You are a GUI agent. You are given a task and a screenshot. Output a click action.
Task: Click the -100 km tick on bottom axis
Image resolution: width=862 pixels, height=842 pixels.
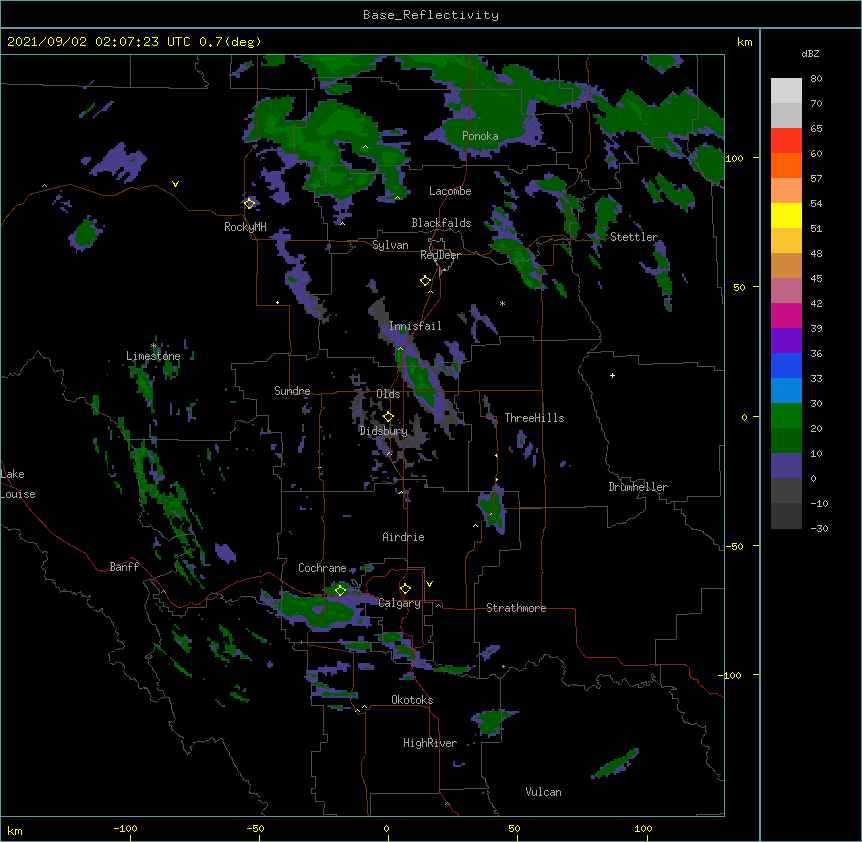pos(125,828)
